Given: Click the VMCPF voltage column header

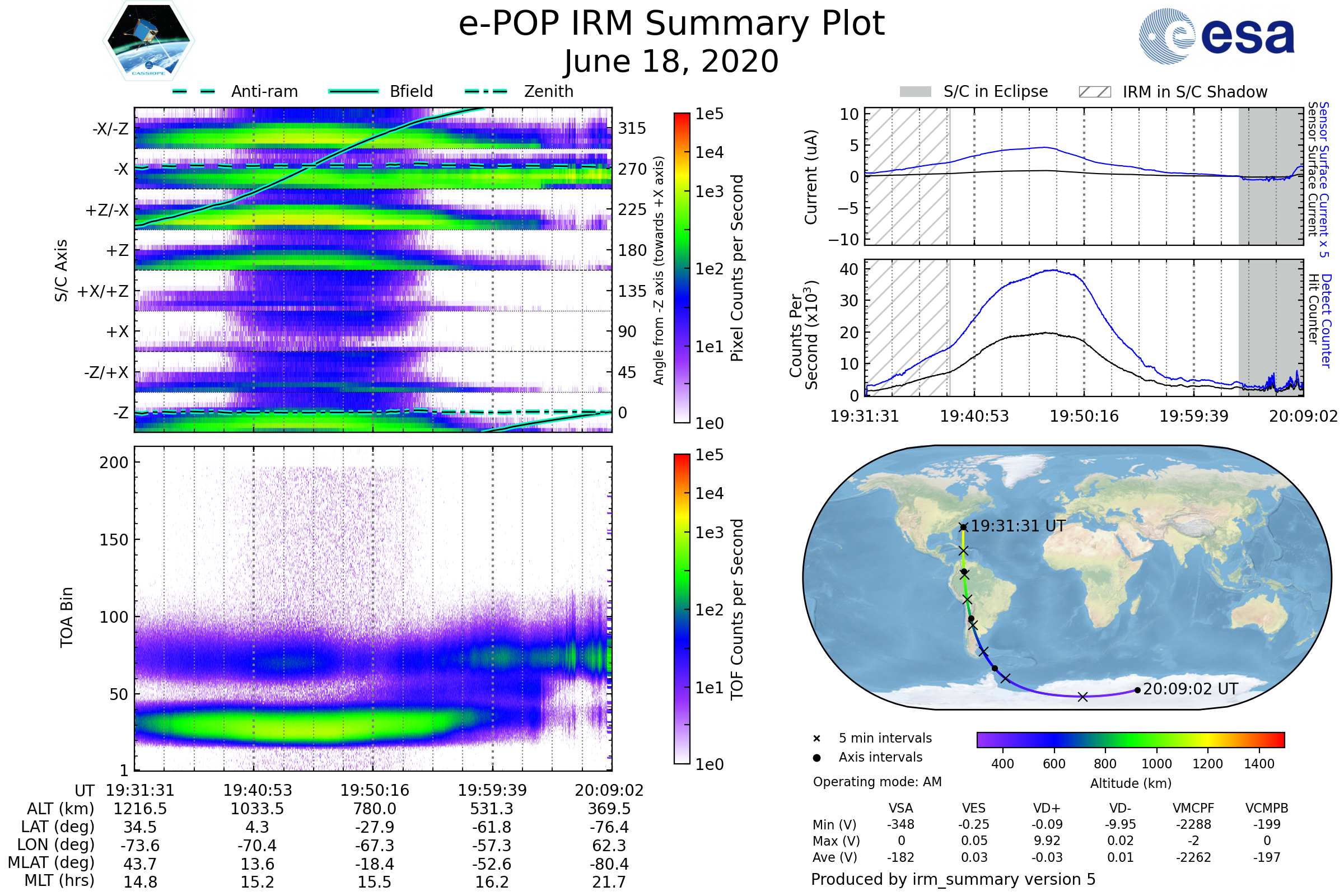Looking at the screenshot, I should coord(1193,808).
